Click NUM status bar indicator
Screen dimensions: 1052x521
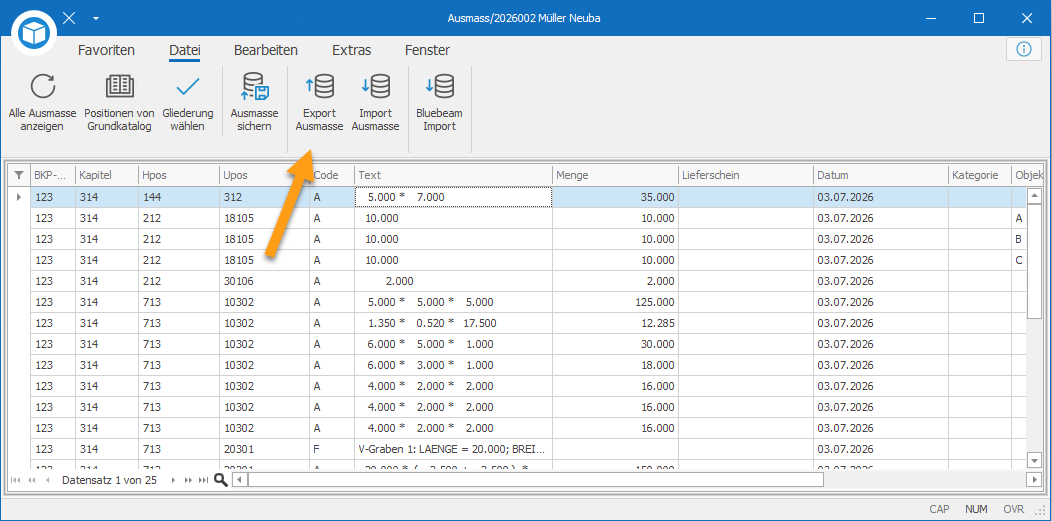click(x=976, y=510)
